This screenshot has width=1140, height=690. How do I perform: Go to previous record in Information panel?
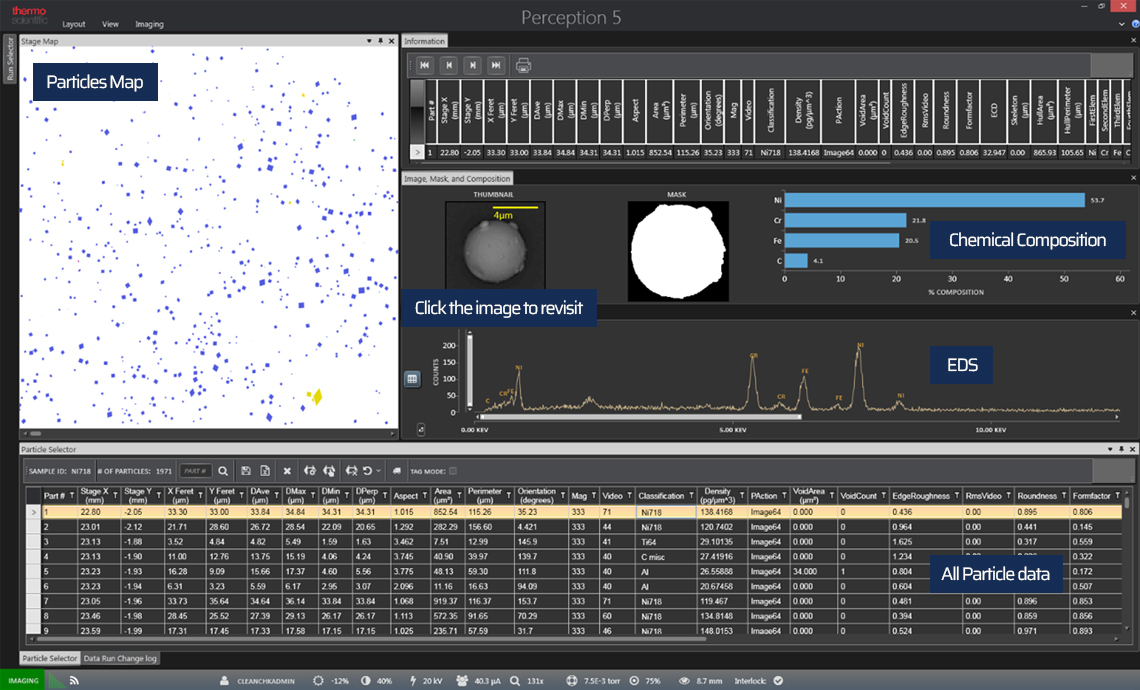click(x=449, y=65)
